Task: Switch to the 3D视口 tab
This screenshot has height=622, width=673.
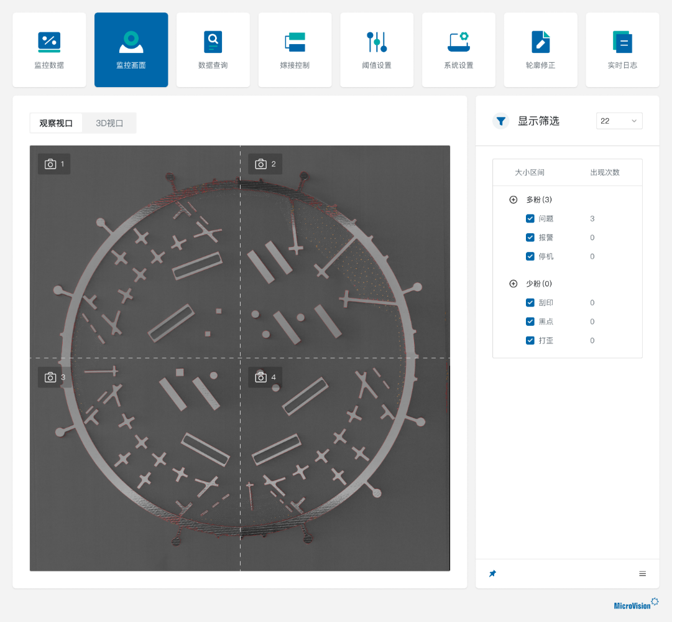Action: pyautogui.click(x=109, y=123)
